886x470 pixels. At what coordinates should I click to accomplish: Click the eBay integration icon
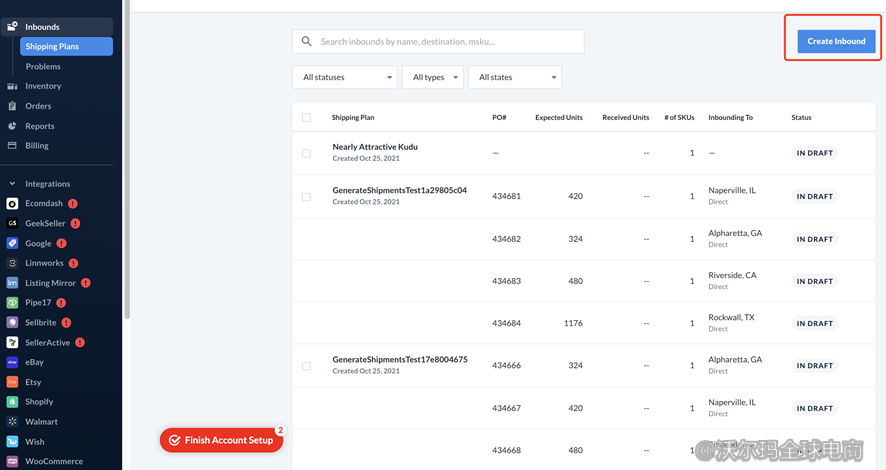(x=13, y=362)
